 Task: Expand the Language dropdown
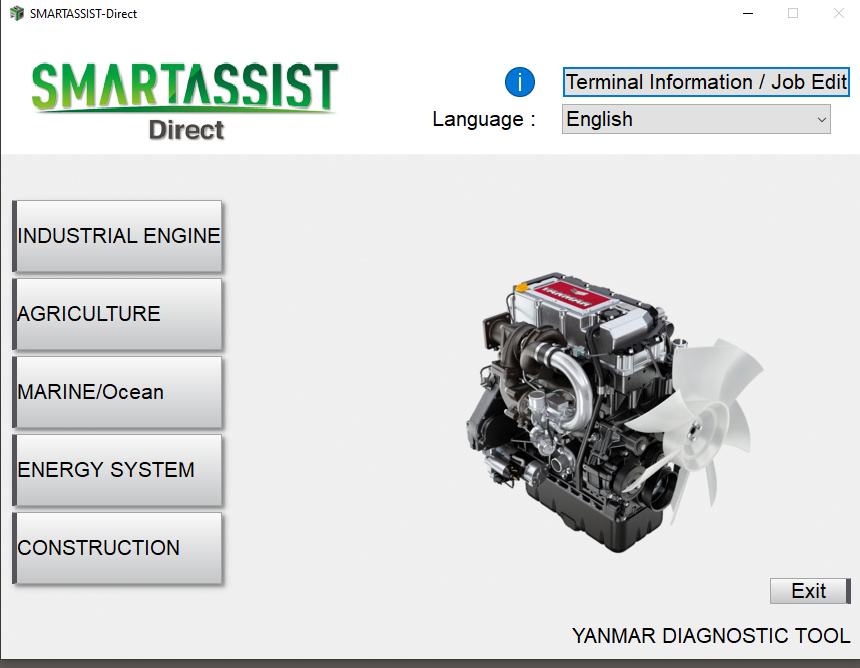click(x=696, y=119)
